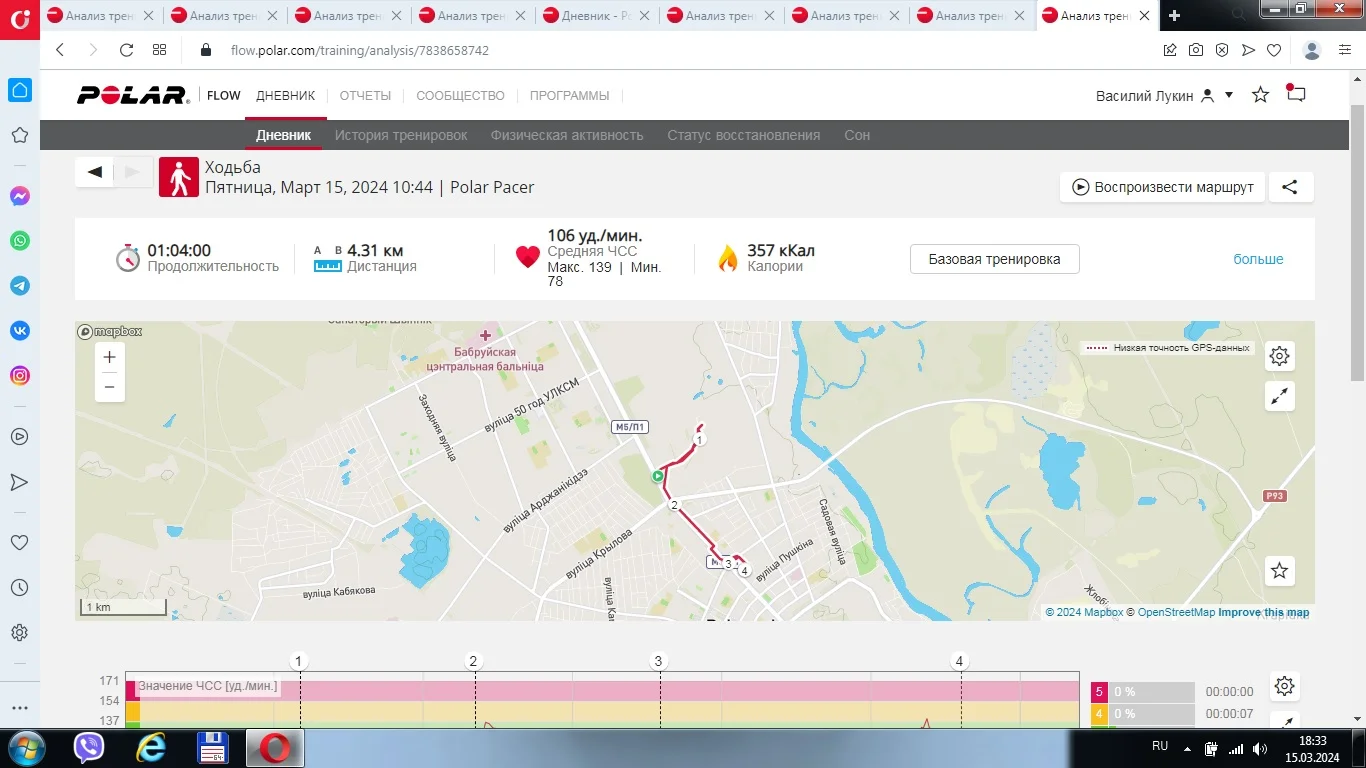
Task: Open the volume control in system tray
Action: coord(1260,748)
